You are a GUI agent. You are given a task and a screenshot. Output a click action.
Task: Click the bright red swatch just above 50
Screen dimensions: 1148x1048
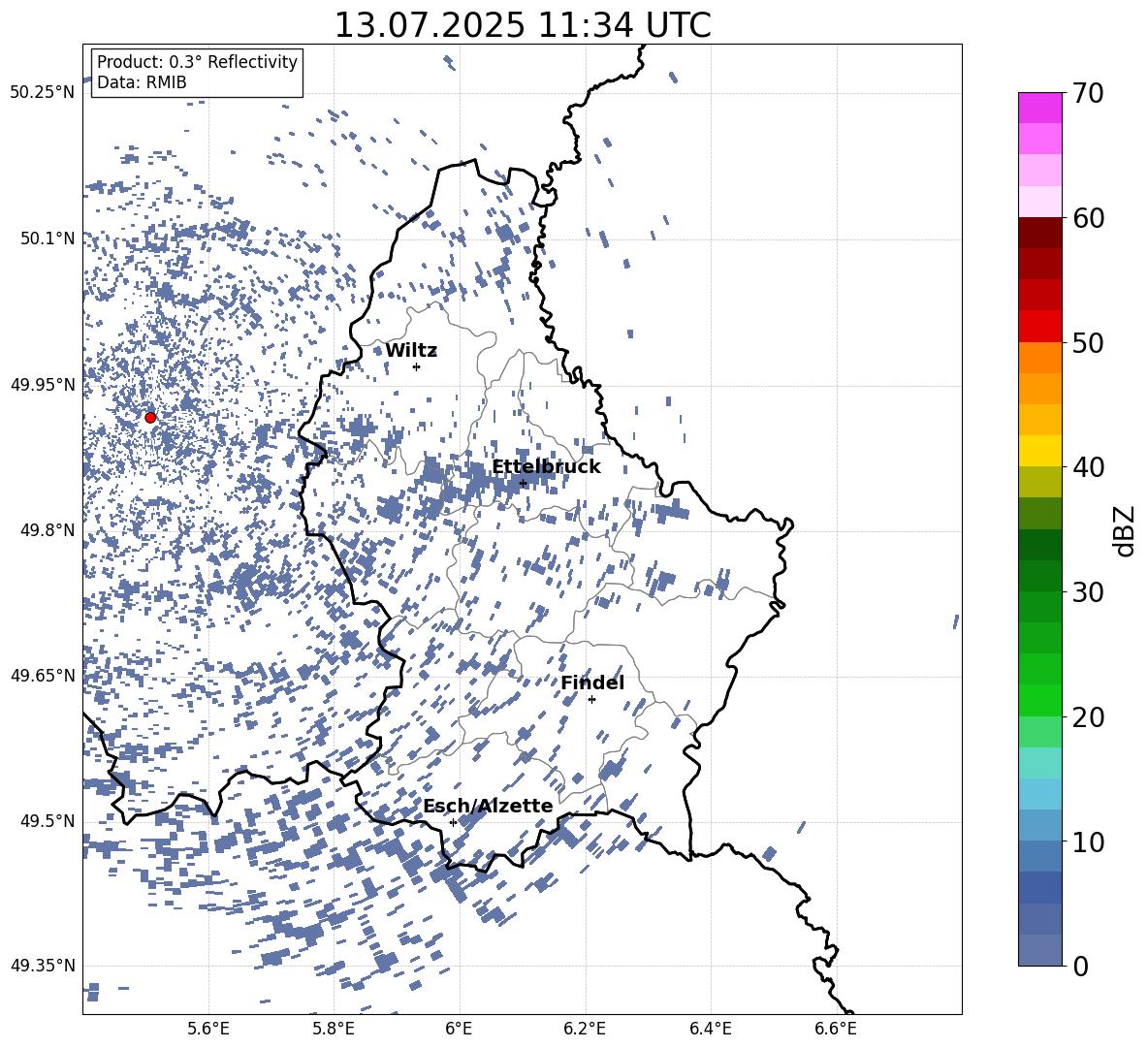pos(1039,326)
